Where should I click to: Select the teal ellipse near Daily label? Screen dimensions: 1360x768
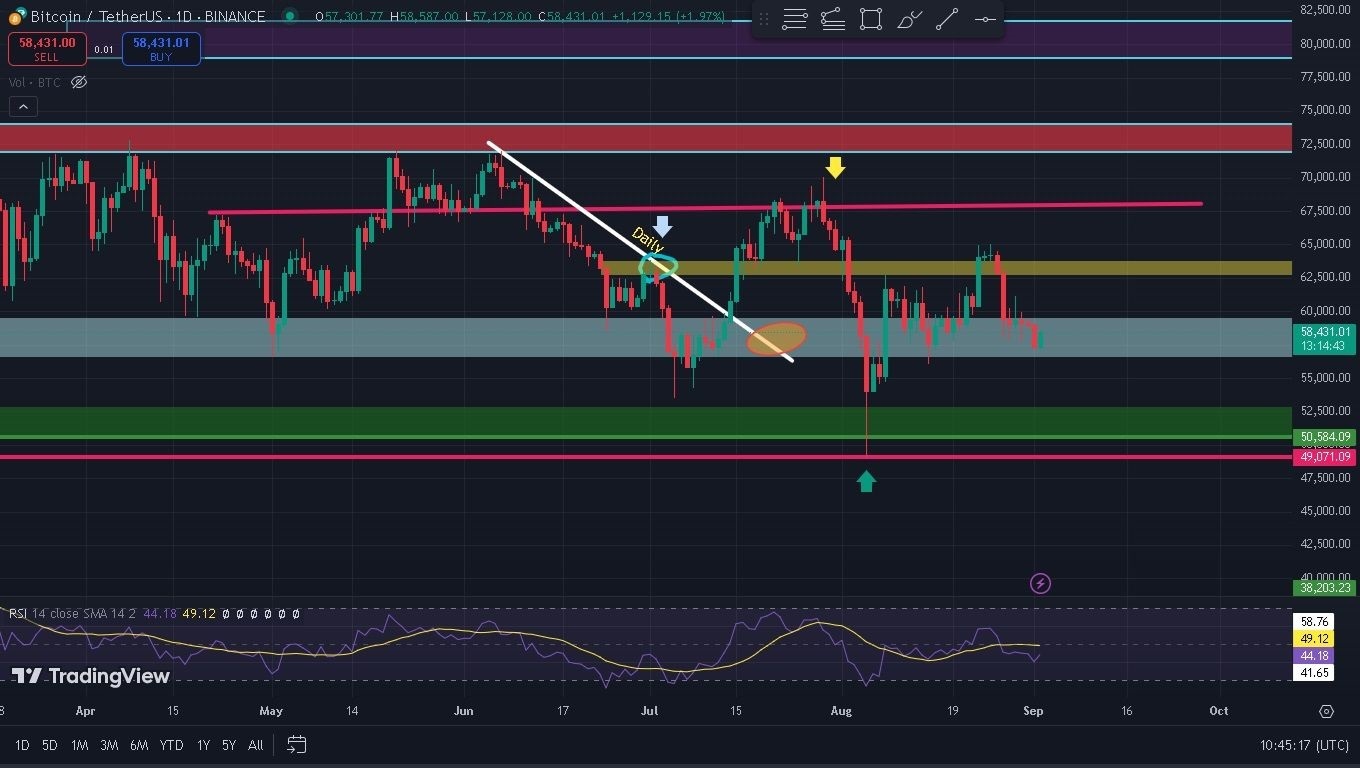(x=659, y=266)
